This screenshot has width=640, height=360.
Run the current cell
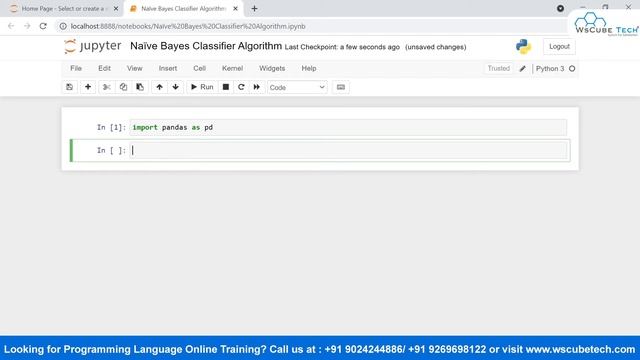point(202,87)
